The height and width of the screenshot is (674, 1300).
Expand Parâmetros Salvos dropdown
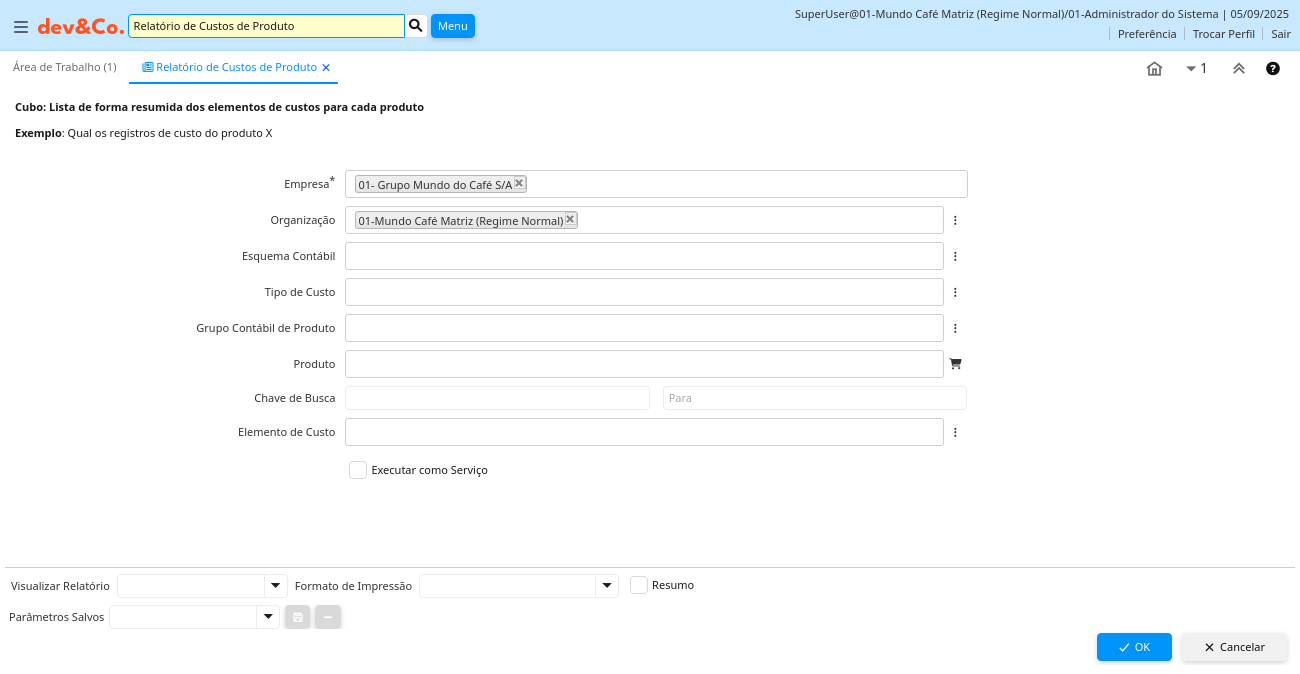[267, 617]
